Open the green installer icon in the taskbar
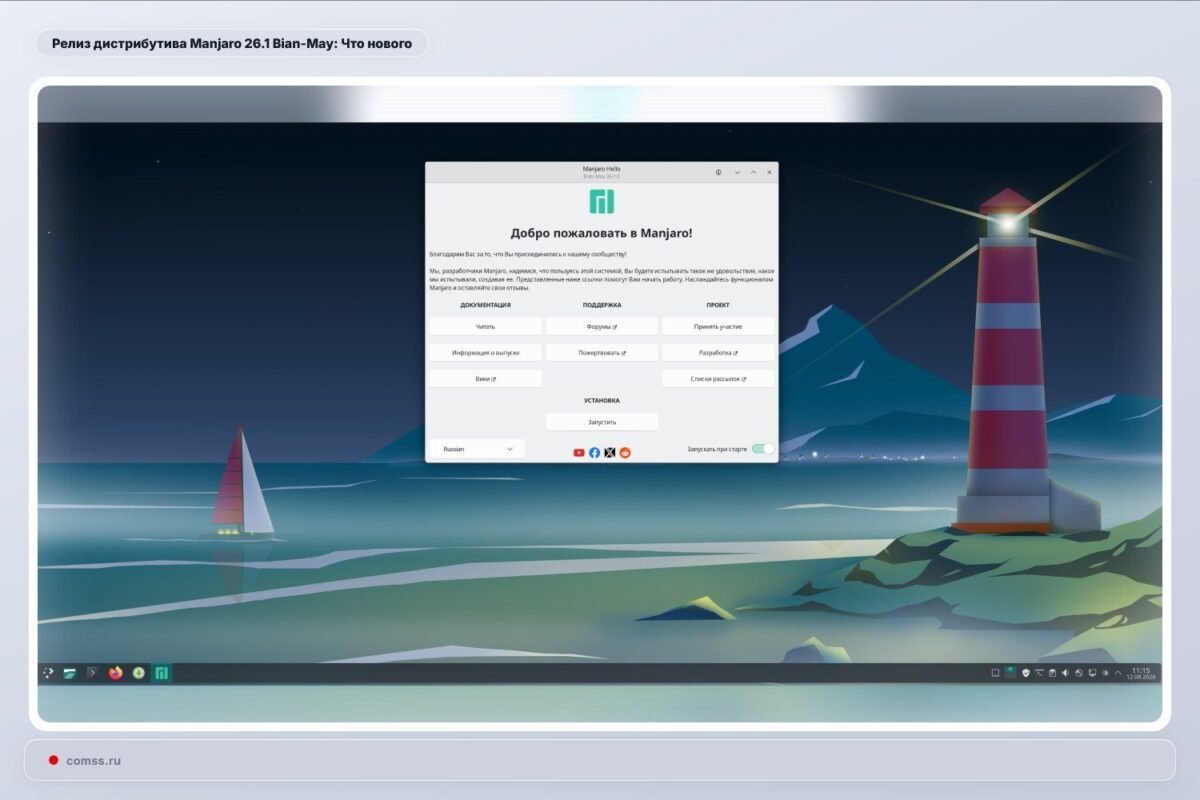The height and width of the screenshot is (800, 1200). [x=138, y=673]
